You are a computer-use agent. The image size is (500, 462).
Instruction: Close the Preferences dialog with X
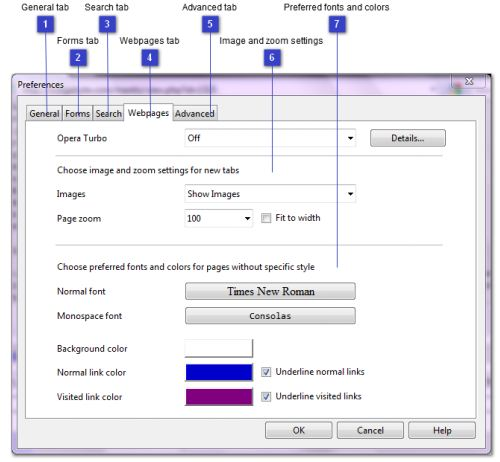468,81
